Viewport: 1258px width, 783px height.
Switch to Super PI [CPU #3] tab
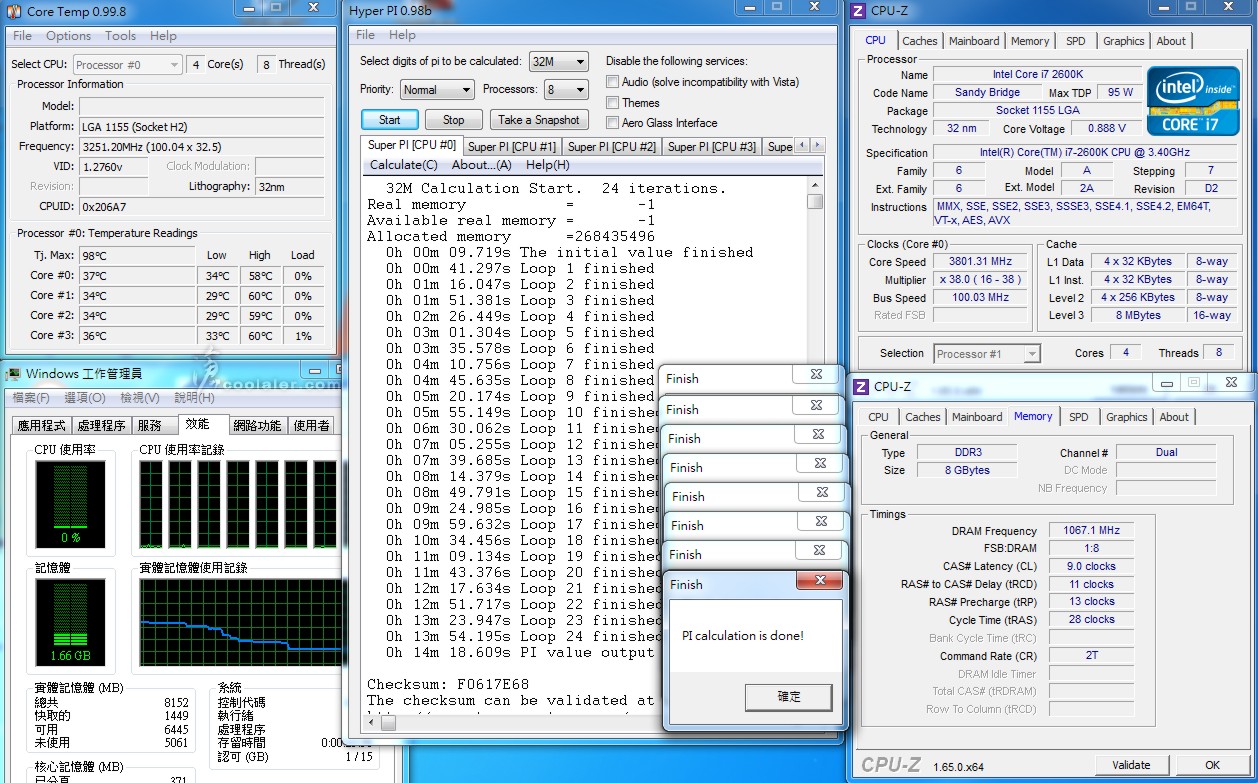coord(712,147)
